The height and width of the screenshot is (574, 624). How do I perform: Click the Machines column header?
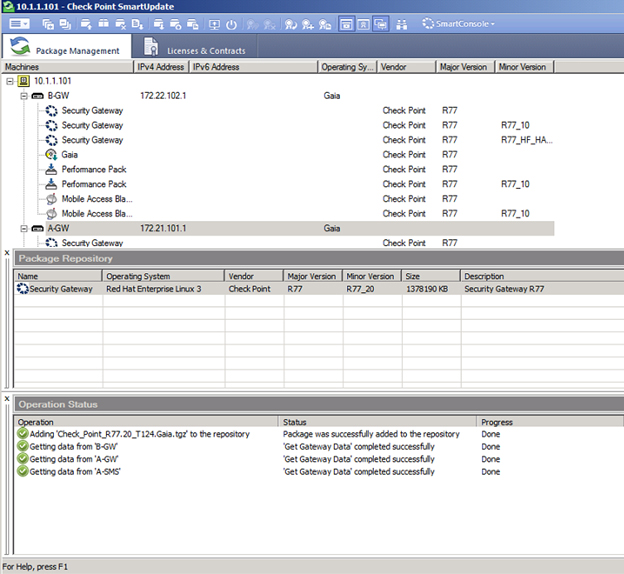68,67
